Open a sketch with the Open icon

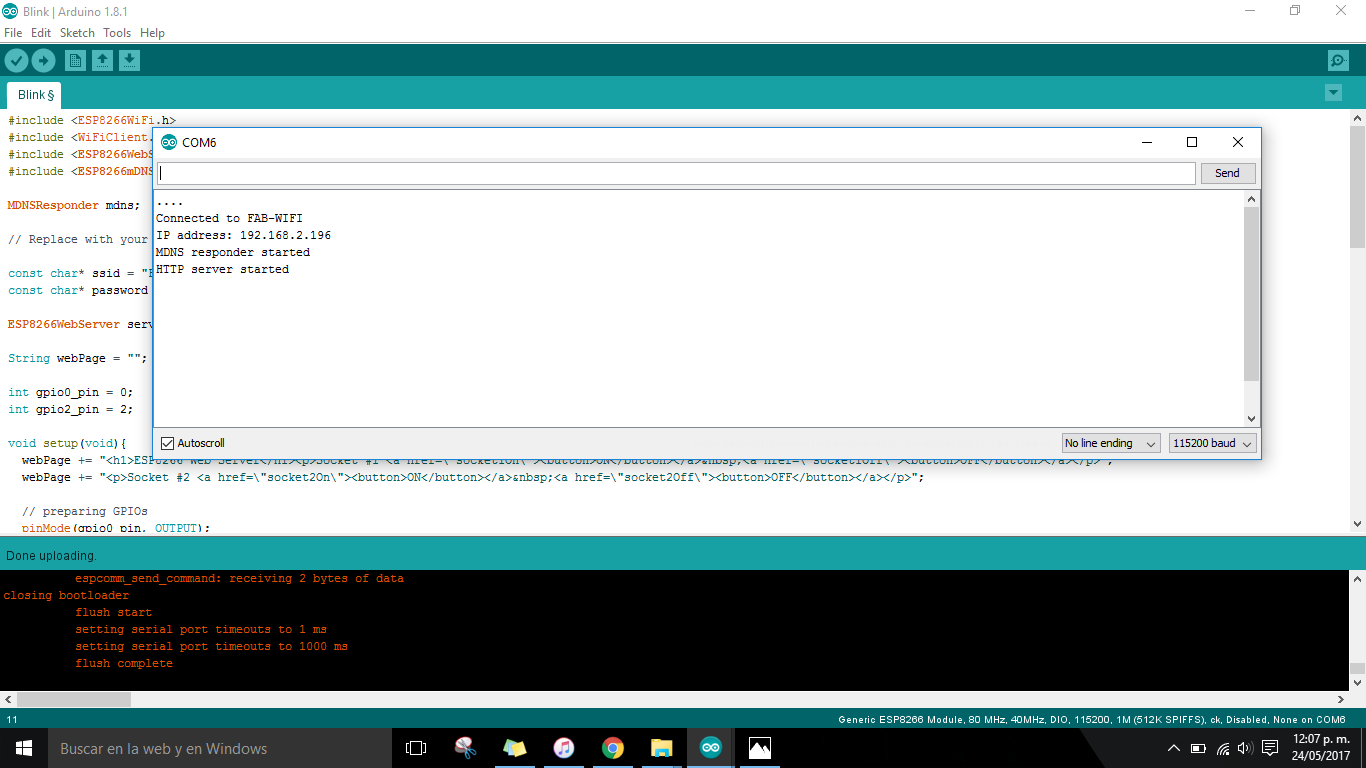(103, 61)
